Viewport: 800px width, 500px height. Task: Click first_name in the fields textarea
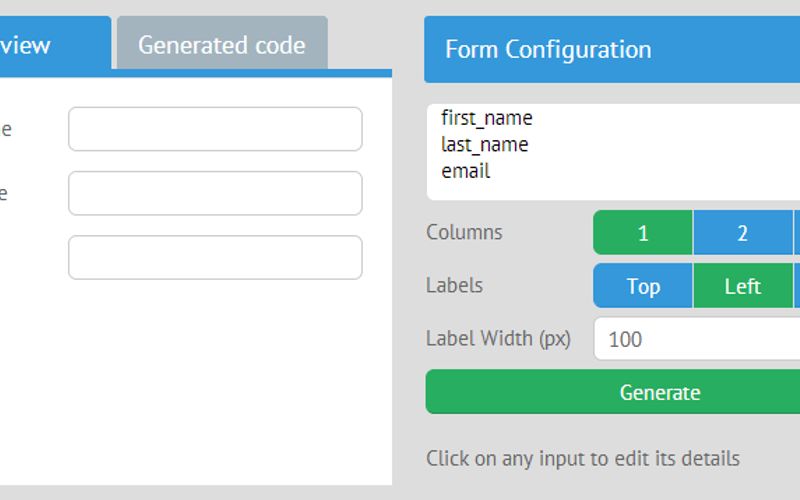[487, 118]
